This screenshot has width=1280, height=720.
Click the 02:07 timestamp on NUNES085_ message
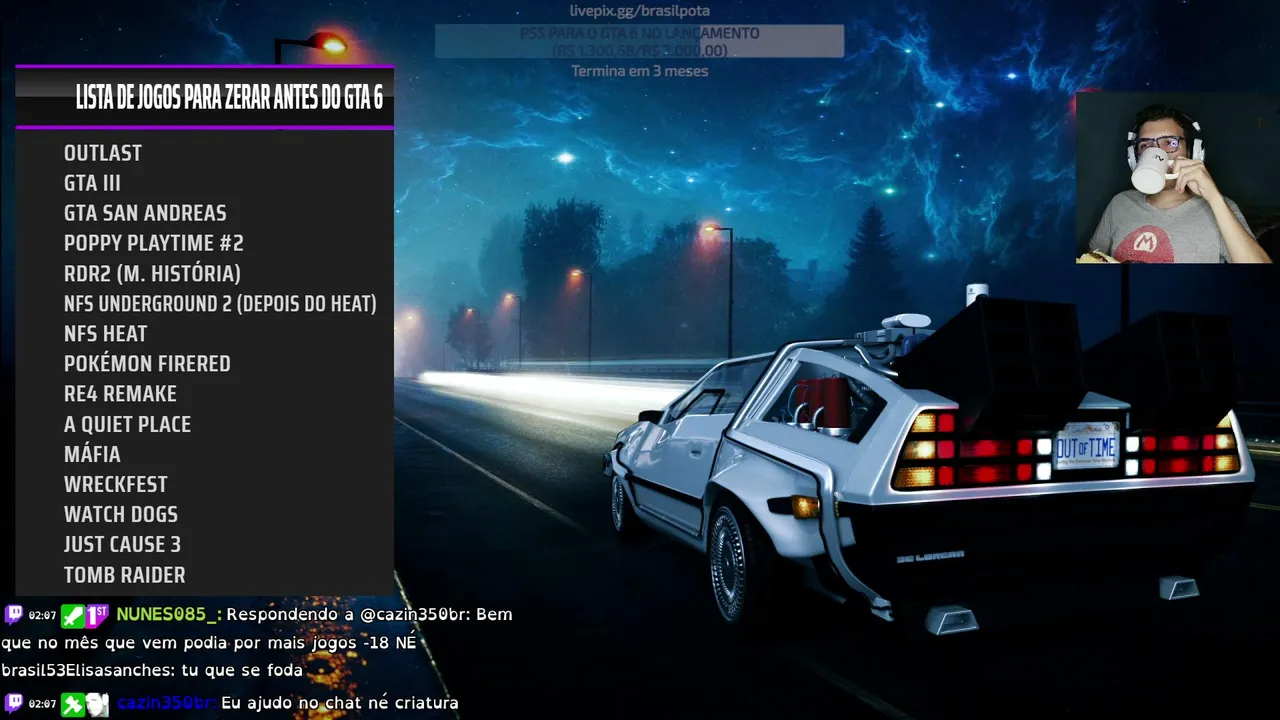42,616
